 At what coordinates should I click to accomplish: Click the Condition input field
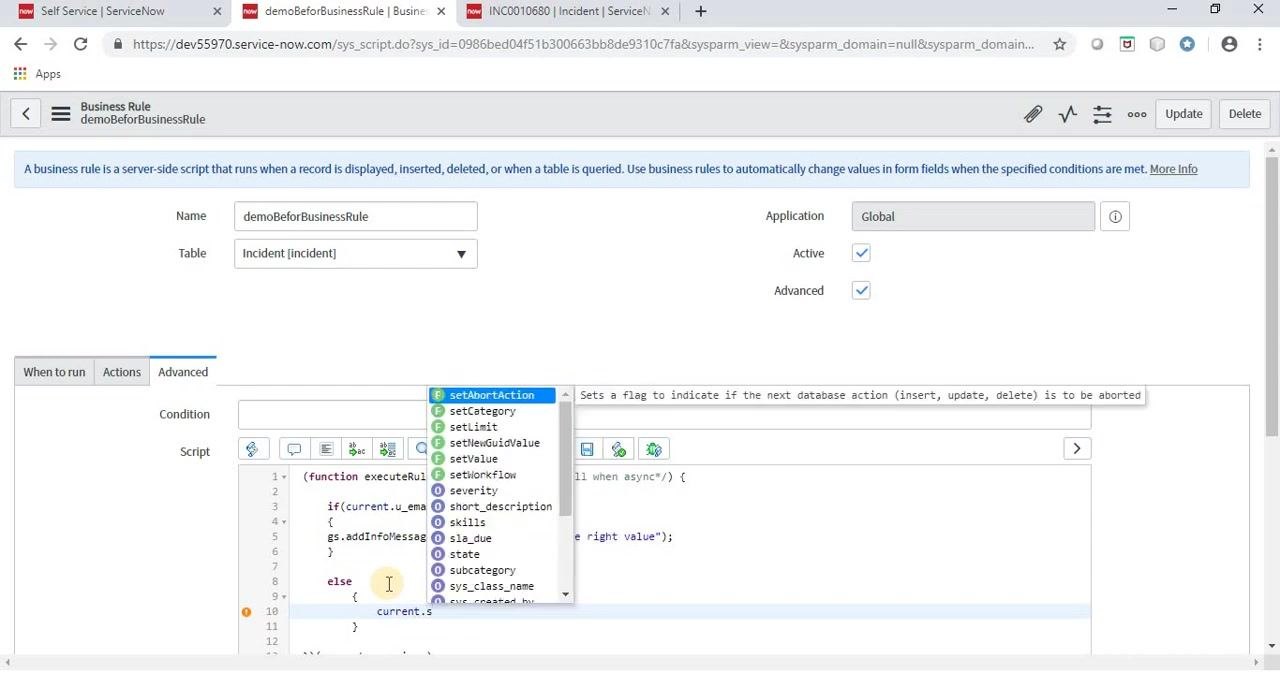pyautogui.click(x=664, y=414)
